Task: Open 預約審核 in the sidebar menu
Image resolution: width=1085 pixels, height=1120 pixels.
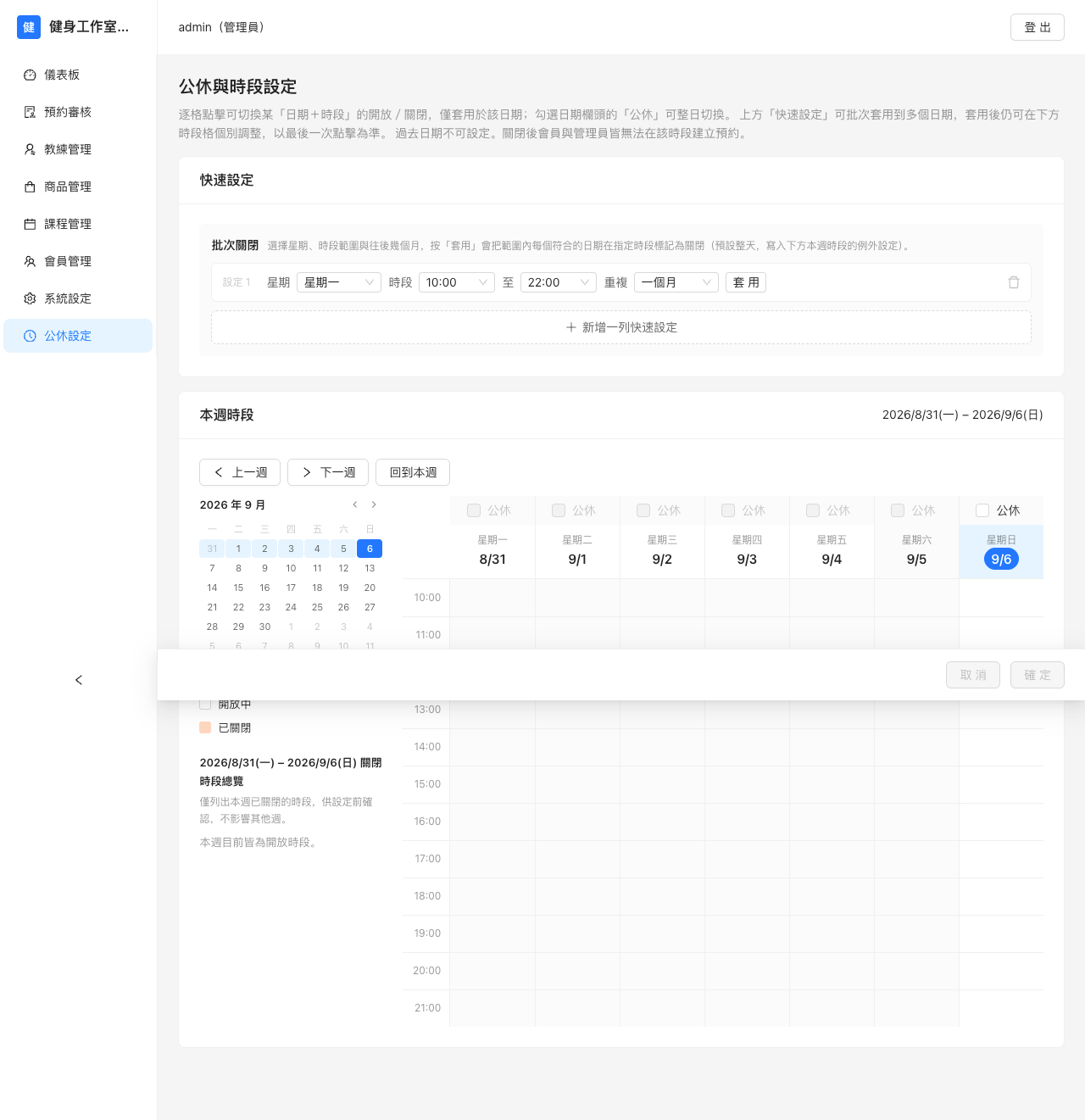Action: pyautogui.click(x=78, y=112)
